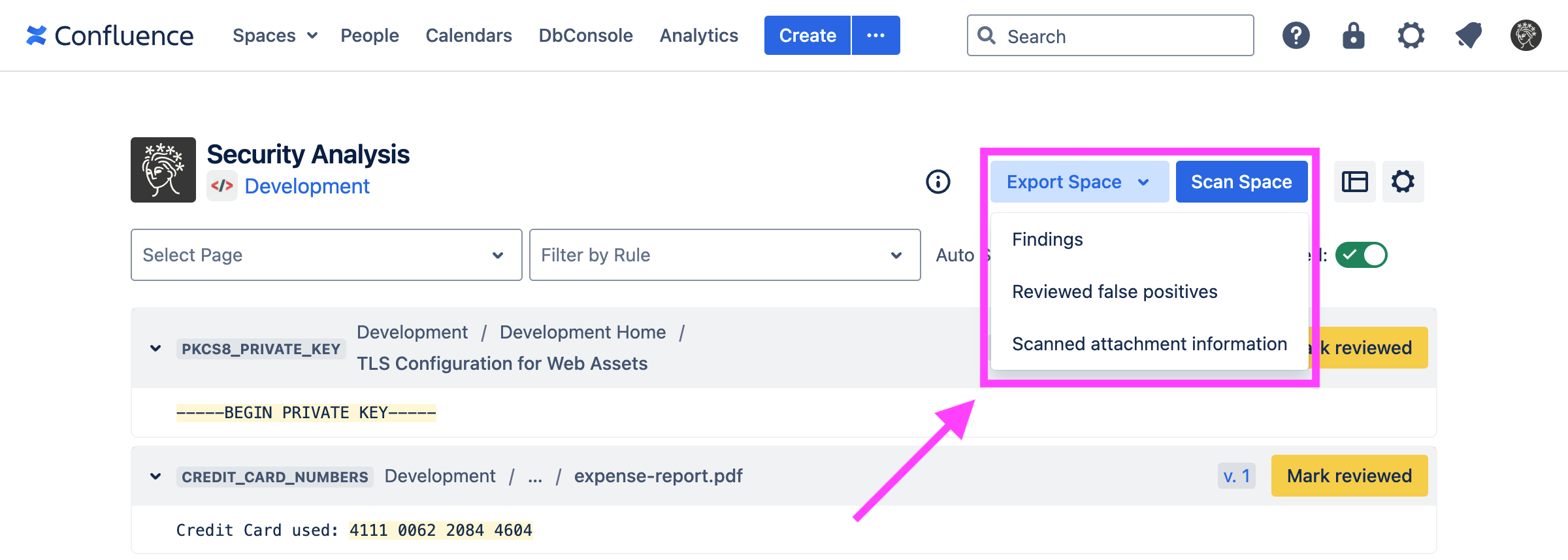The image size is (1568, 560).
Task: Open the help question mark icon
Action: click(x=1296, y=35)
